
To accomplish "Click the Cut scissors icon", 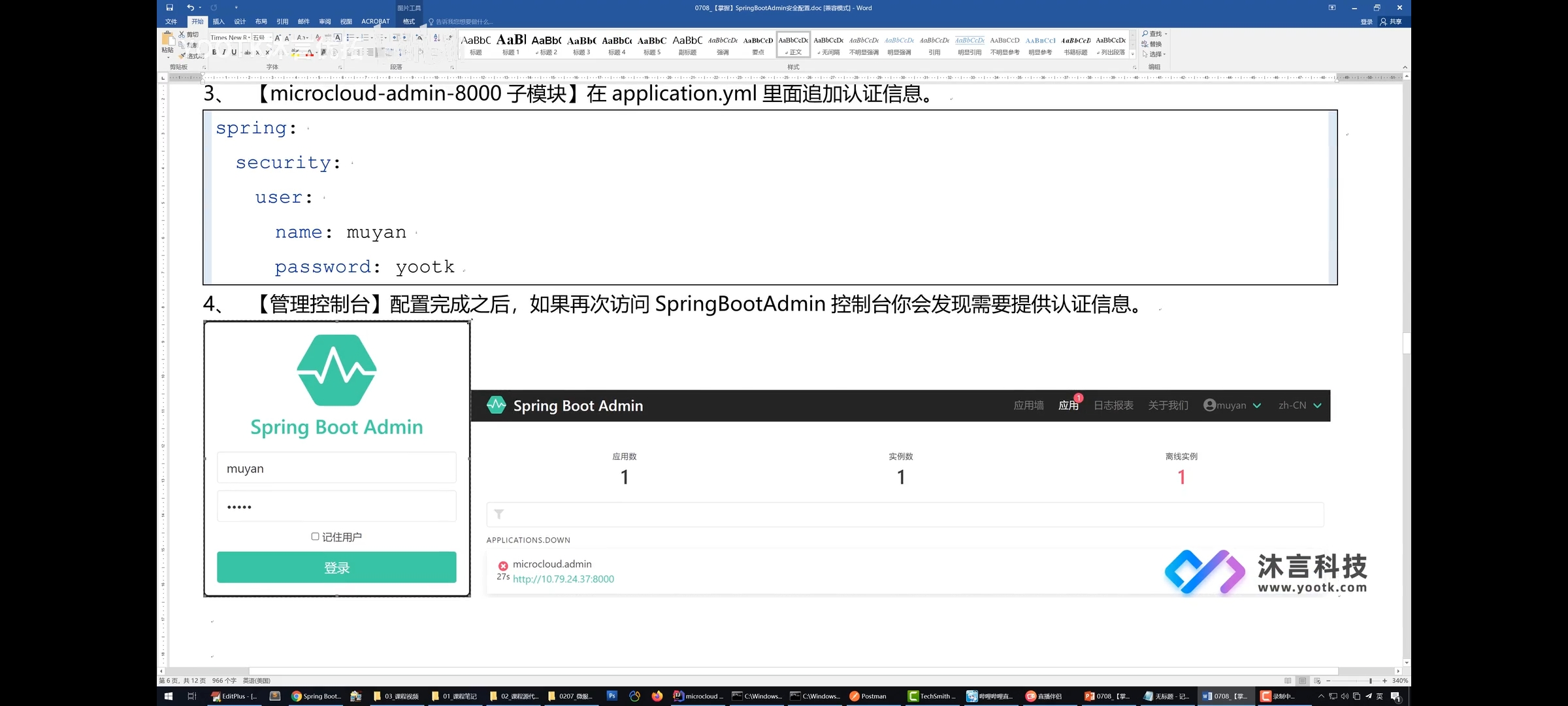I will 182,34.
